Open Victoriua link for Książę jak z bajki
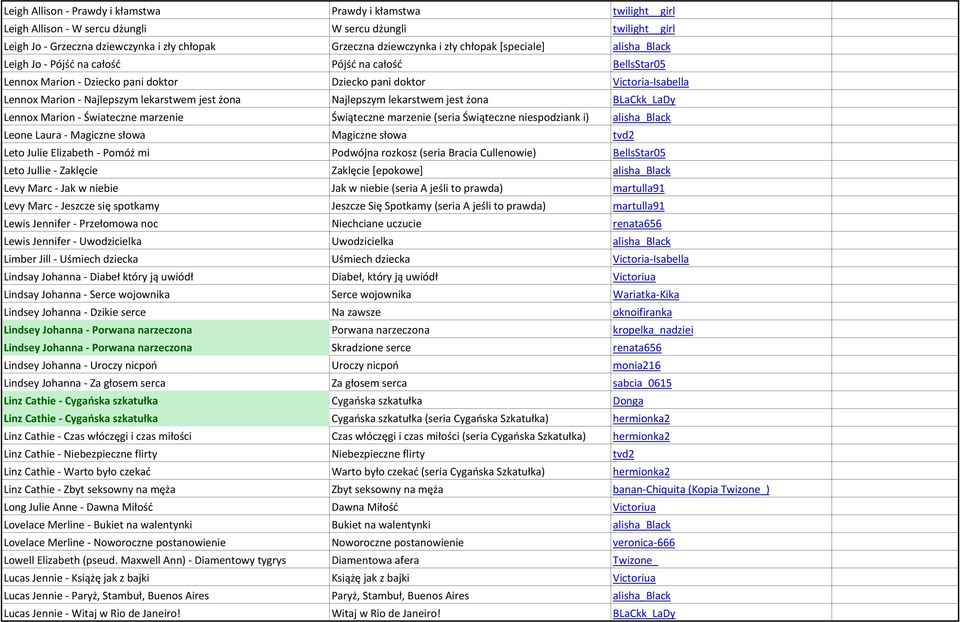The width and height of the screenshot is (960, 622). coord(634,579)
